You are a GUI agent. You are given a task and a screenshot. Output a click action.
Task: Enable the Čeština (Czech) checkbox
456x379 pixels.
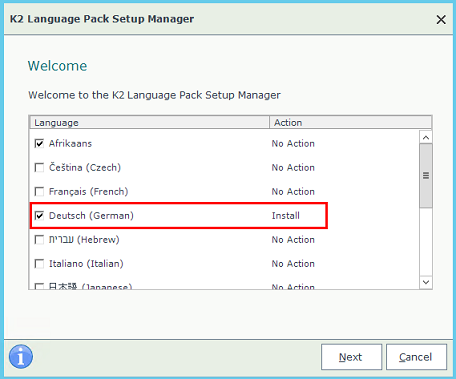(x=39, y=167)
